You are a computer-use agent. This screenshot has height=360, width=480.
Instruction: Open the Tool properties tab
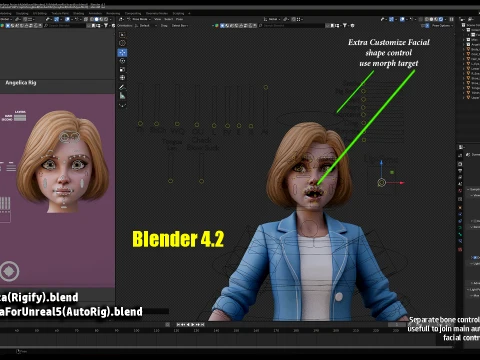pos(460,155)
